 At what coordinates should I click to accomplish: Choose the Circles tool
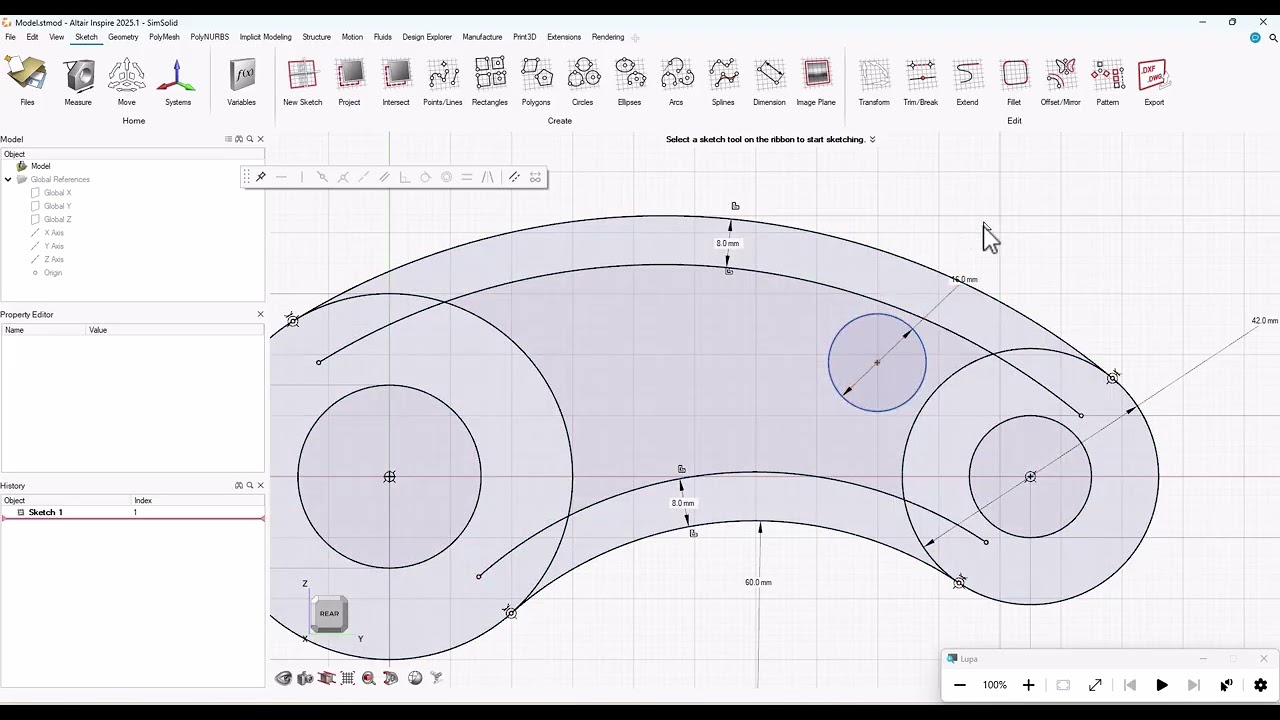pos(583,75)
